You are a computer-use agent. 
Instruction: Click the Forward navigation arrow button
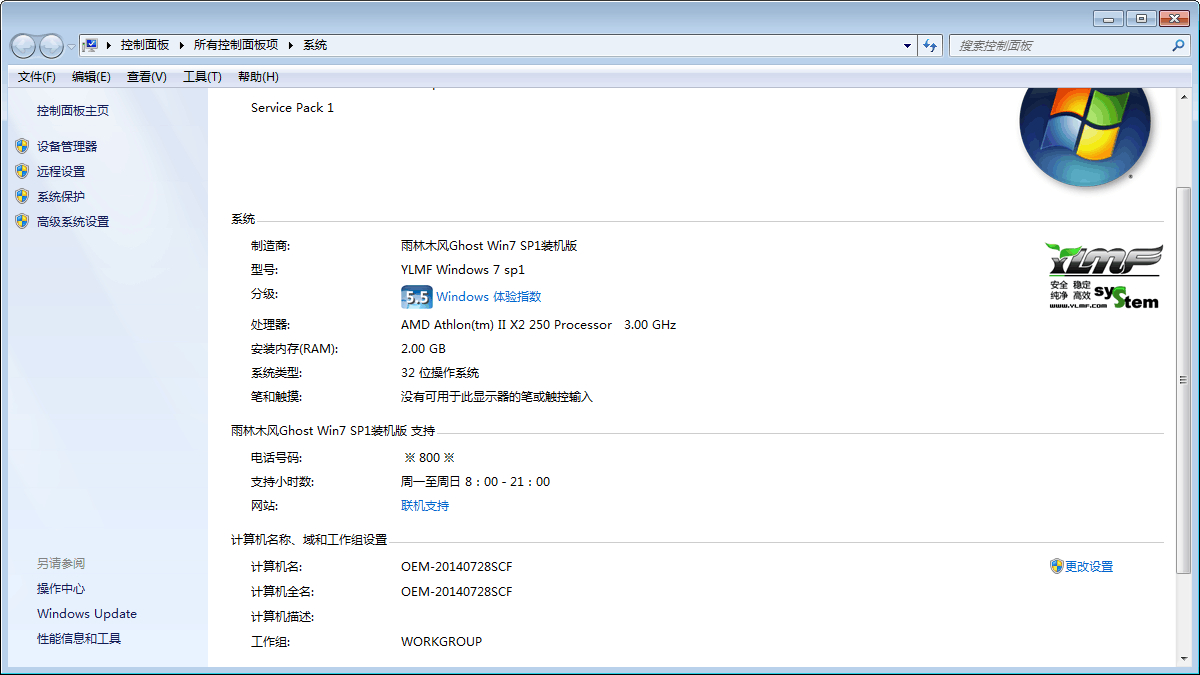click(x=51, y=45)
